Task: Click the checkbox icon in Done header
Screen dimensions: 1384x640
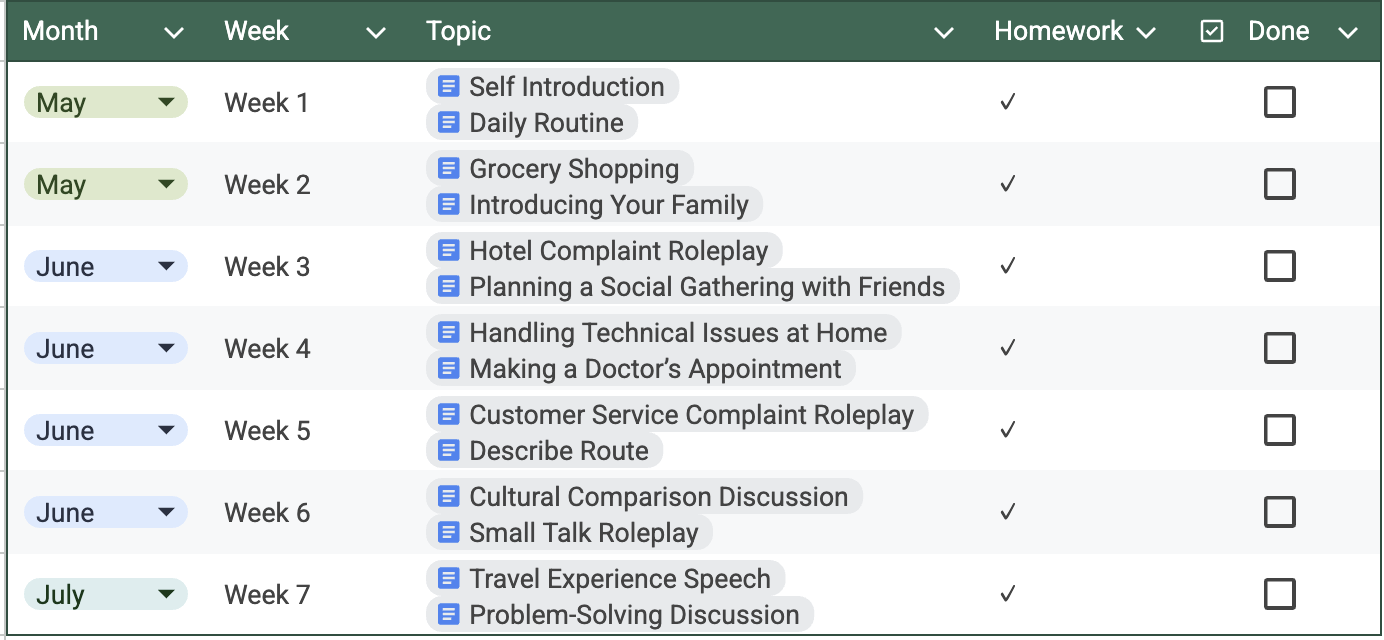Action: click(x=1212, y=32)
